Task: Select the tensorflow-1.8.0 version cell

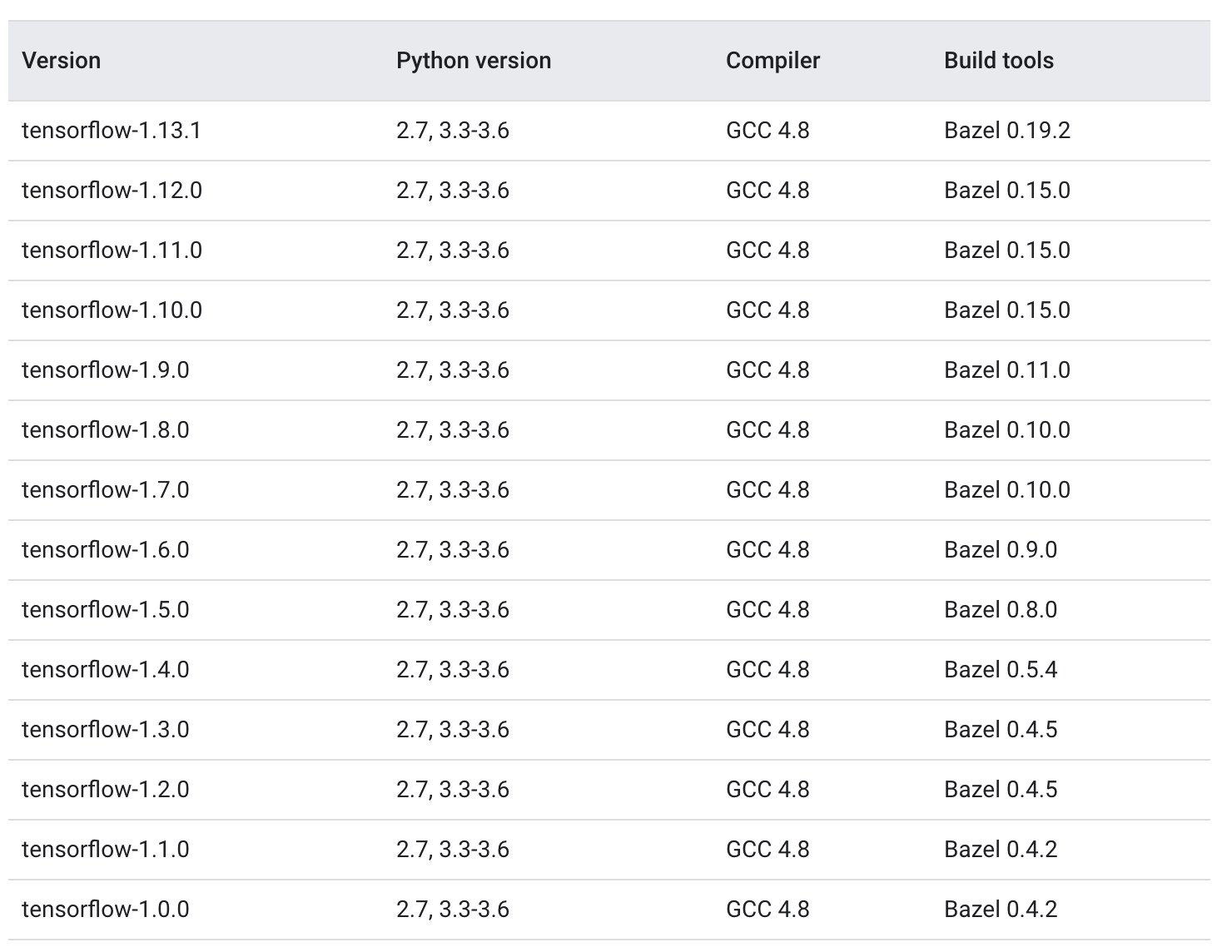Action: tap(106, 430)
